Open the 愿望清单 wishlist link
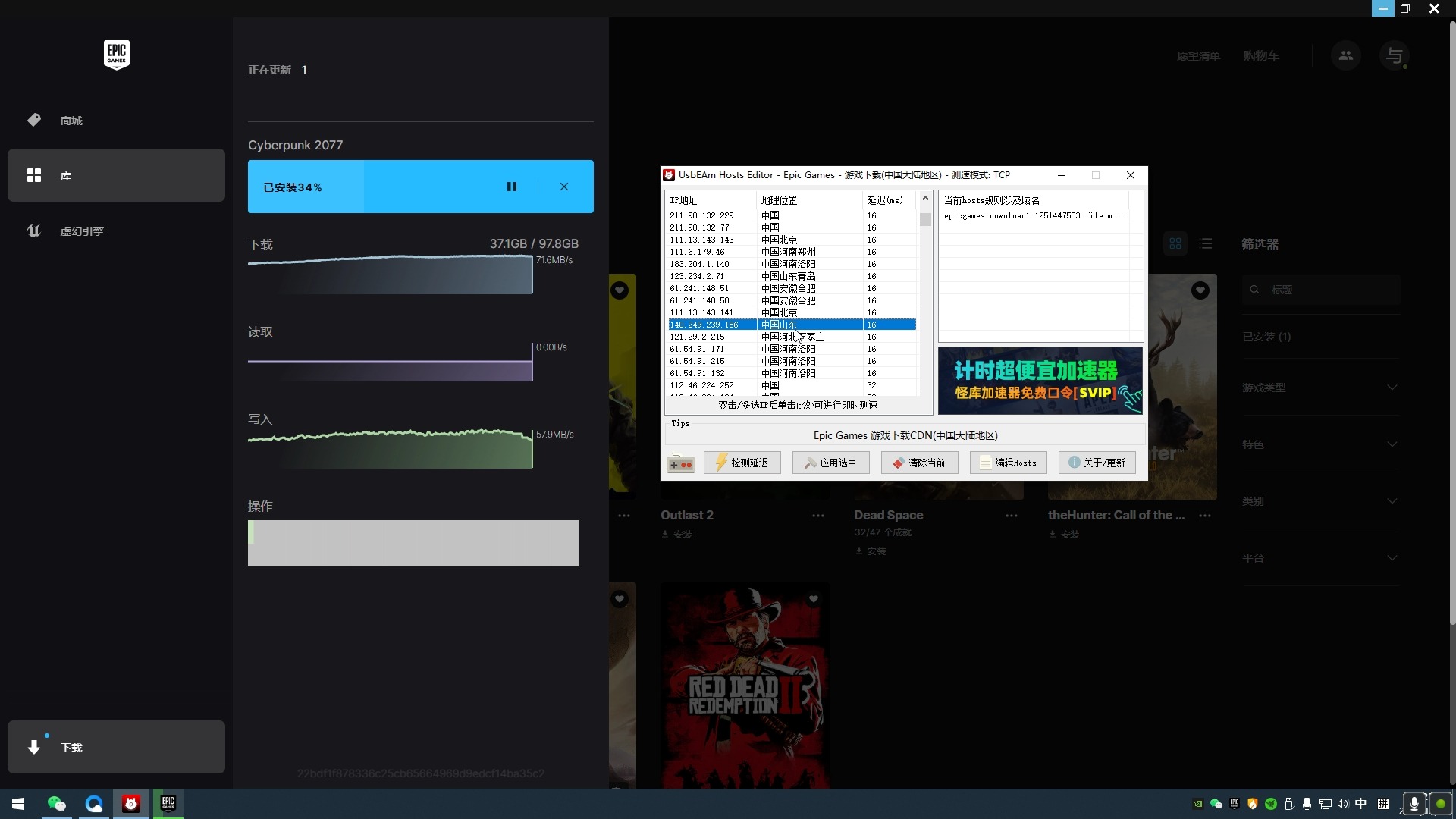1456x819 pixels. click(x=1198, y=56)
